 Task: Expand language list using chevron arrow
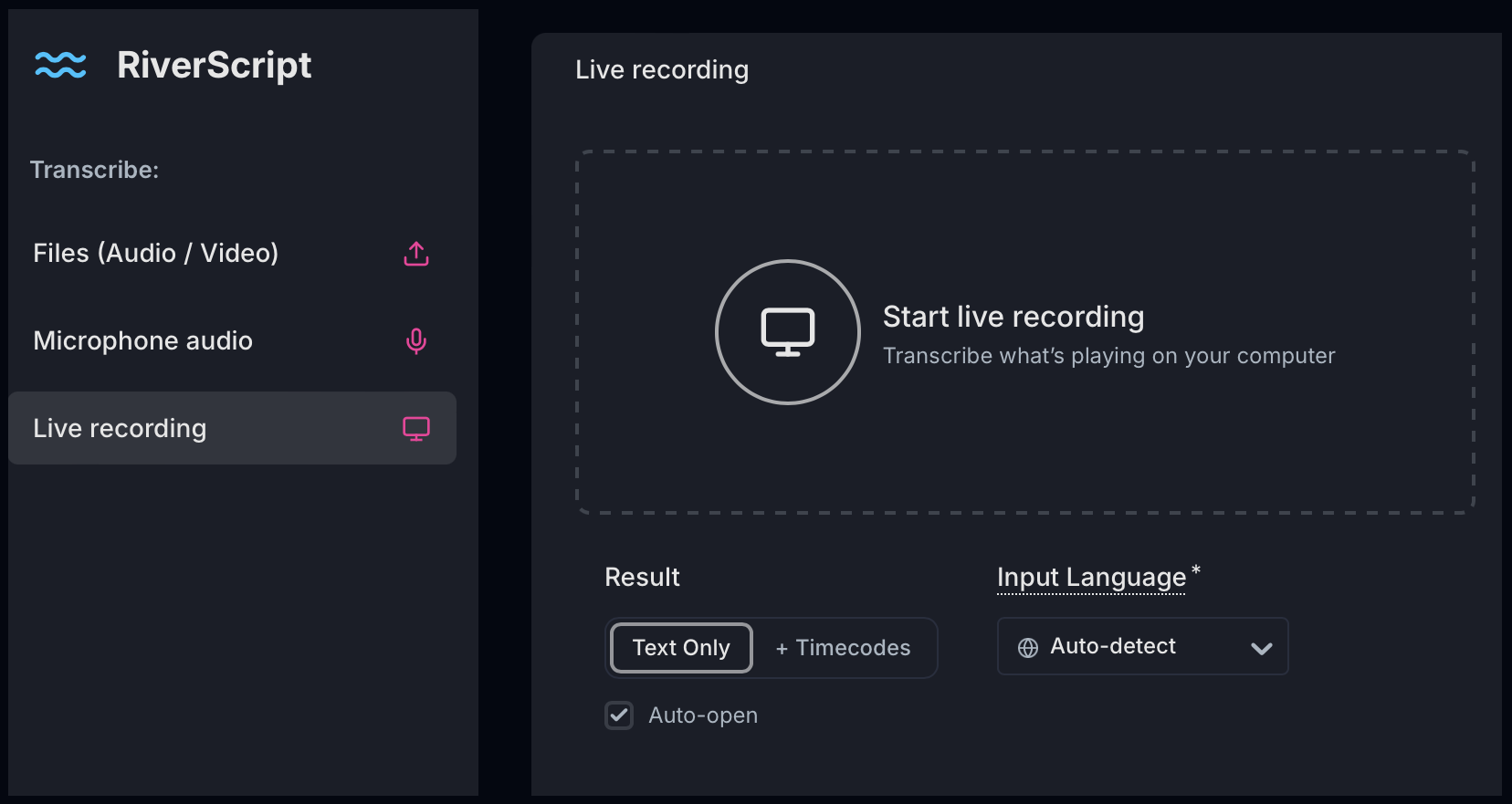1262,649
